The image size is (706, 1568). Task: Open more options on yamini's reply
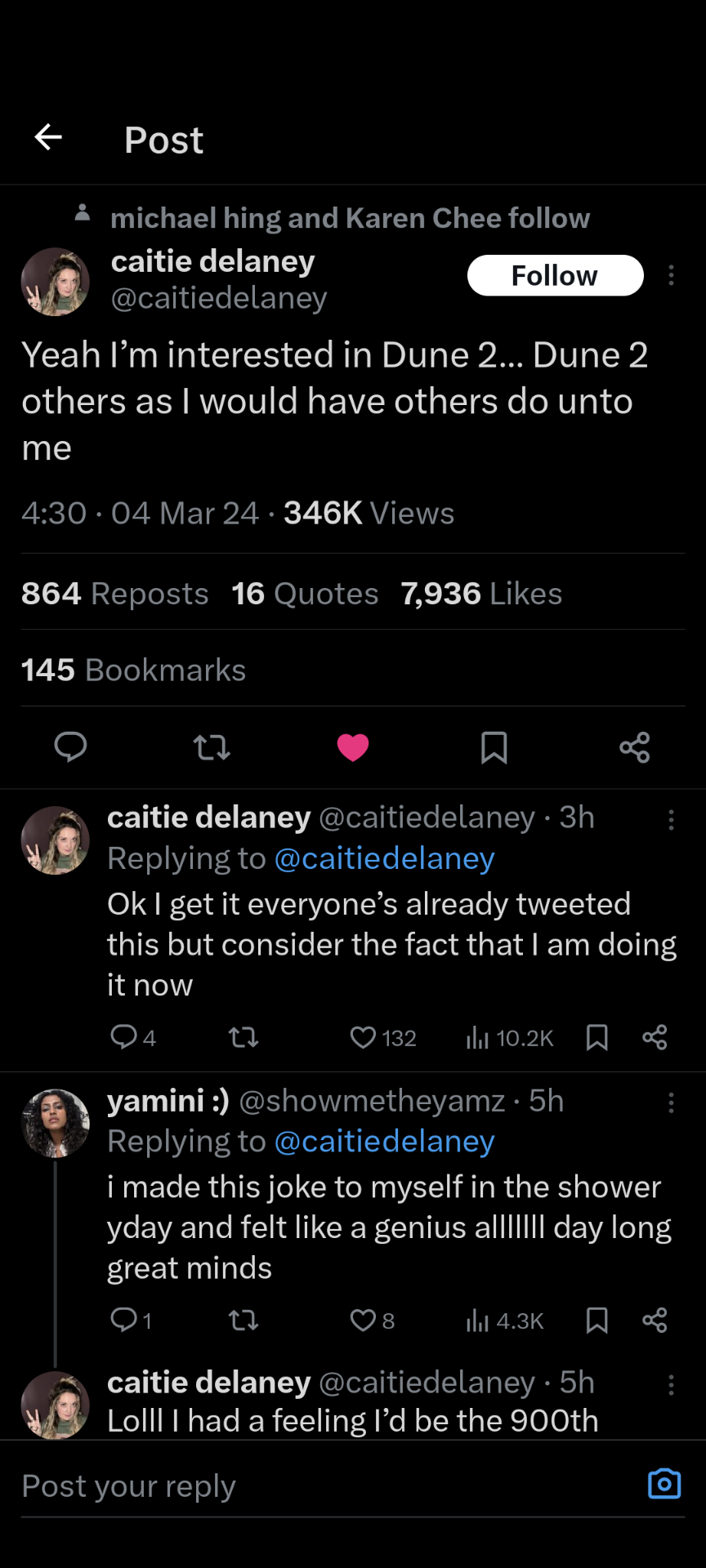(x=671, y=1102)
